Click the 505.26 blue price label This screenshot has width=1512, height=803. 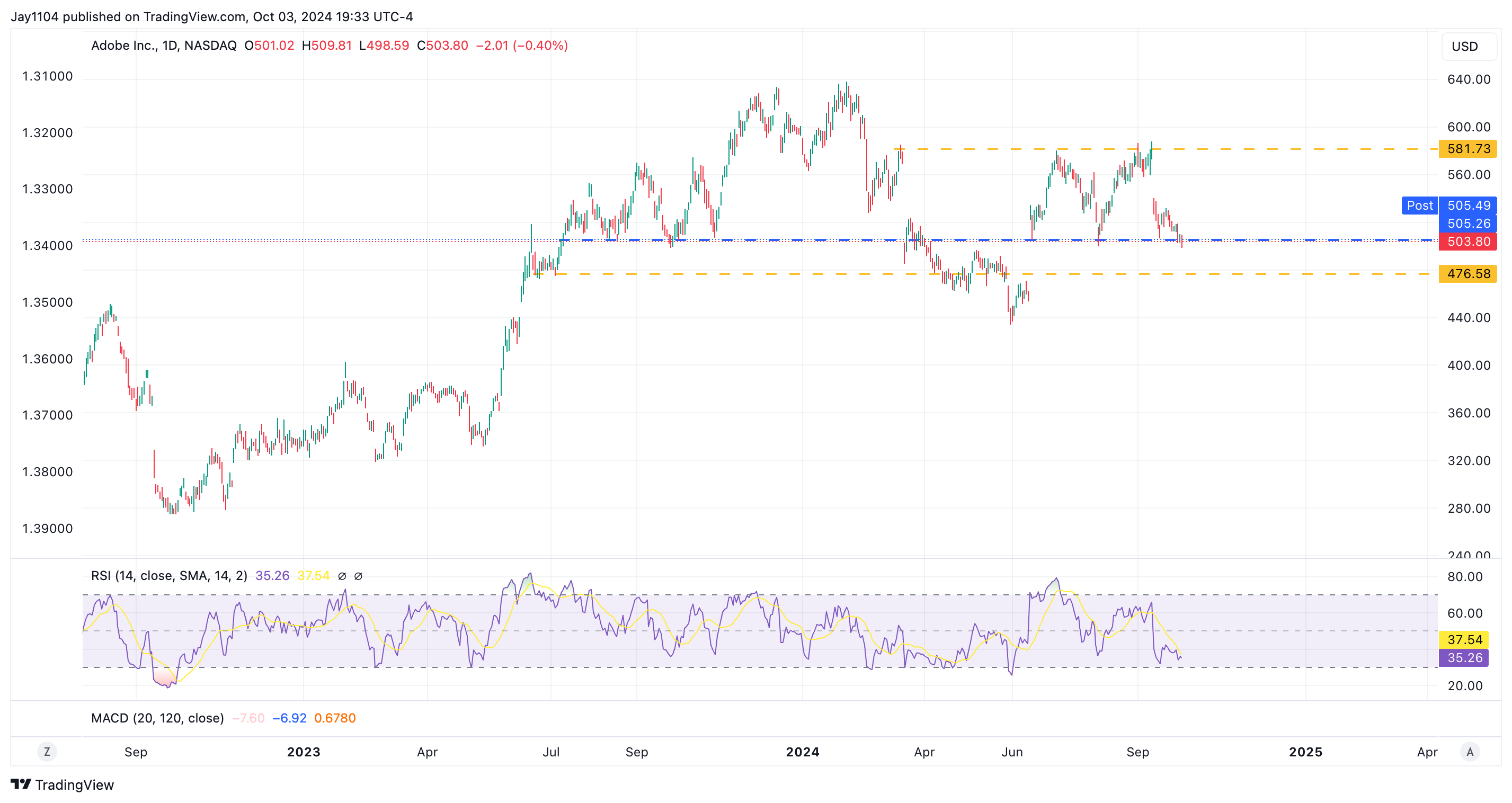1467,224
